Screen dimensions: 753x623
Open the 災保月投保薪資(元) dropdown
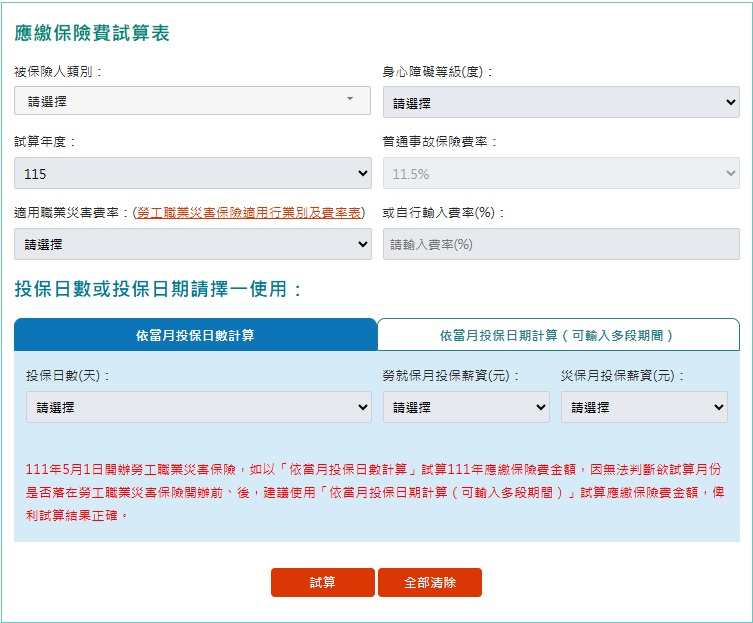point(644,407)
